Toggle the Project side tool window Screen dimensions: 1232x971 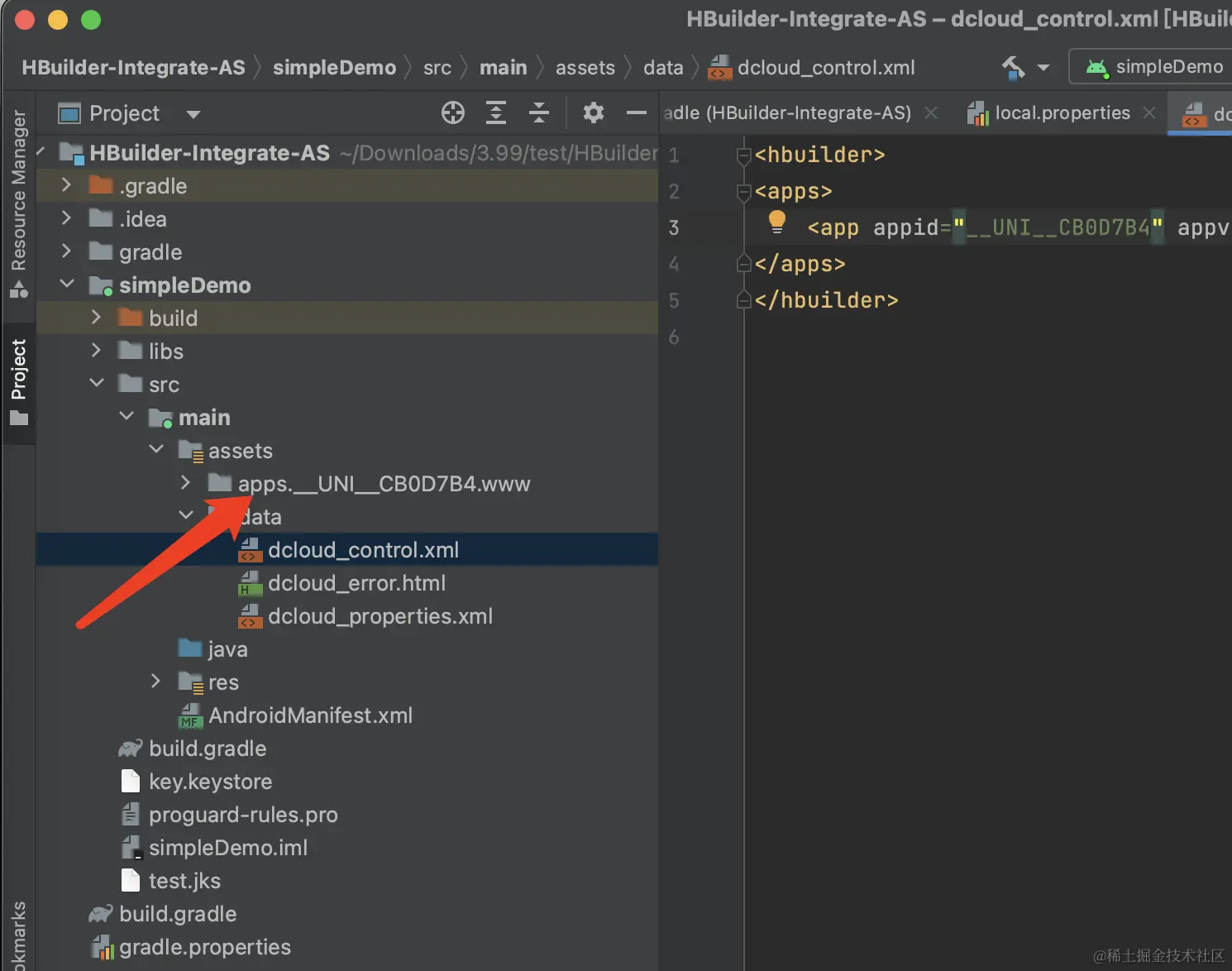(18, 382)
